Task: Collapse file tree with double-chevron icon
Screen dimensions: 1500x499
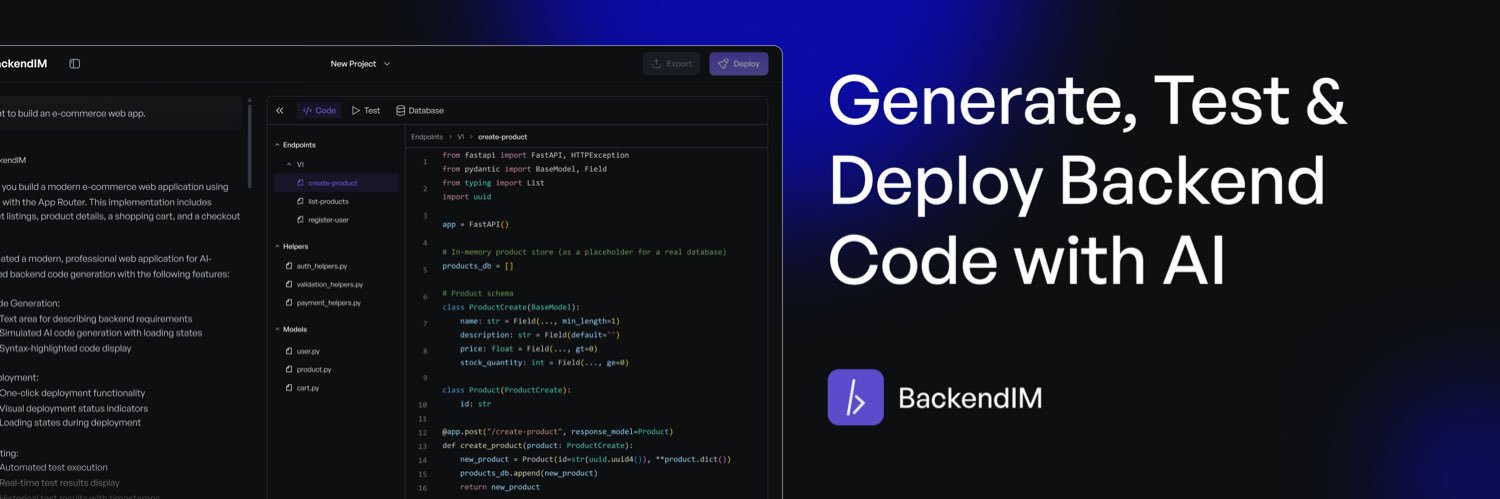Action: [280, 111]
